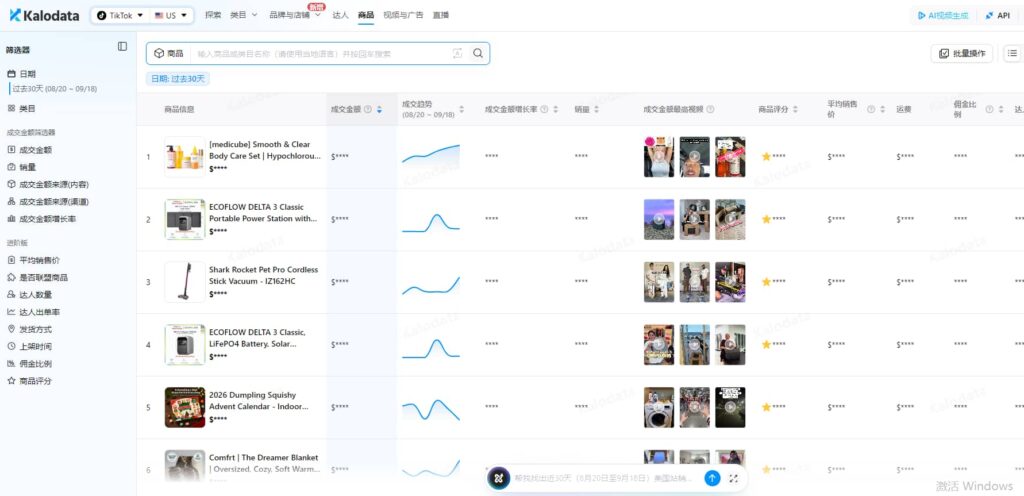Open 类目 filter in sidebar

(x=22, y=108)
